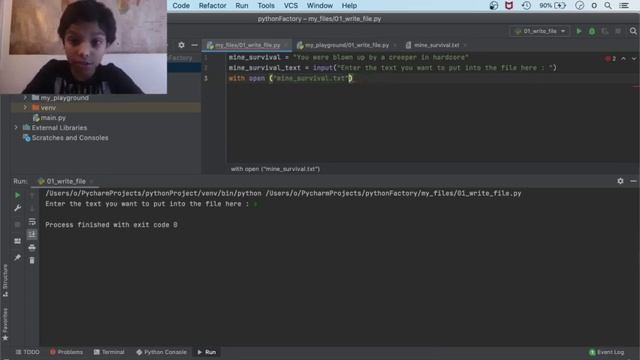
Task: Clear all console output with trash icon
Action: click(32, 260)
